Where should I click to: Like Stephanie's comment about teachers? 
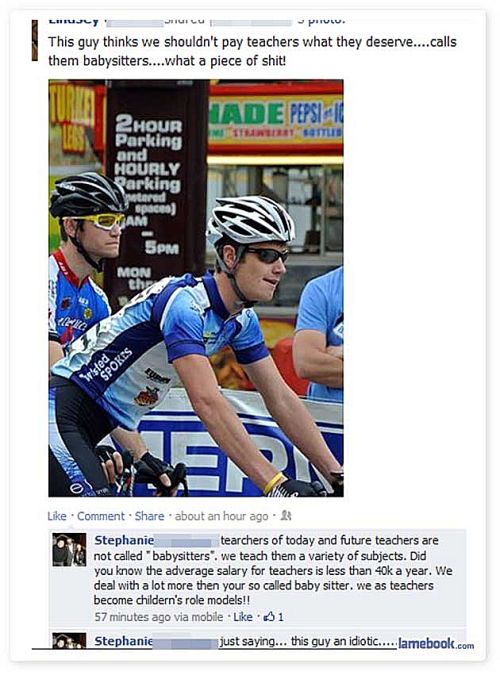point(243,617)
